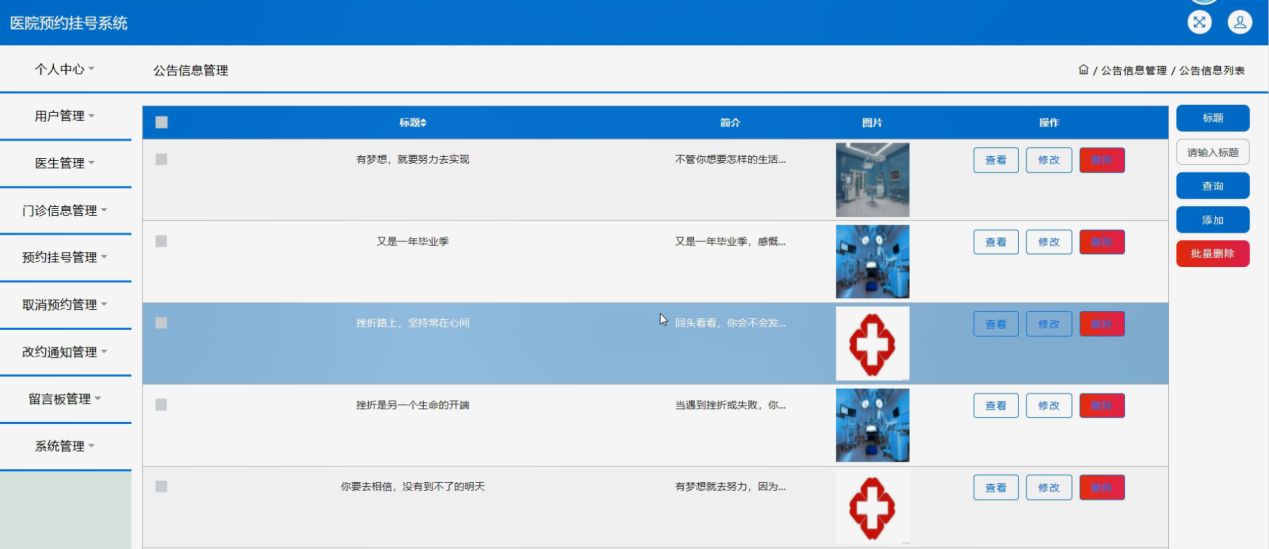Click intro text 当遇到挫折或失败，你...
This screenshot has width=1269, height=549.
[730, 405]
